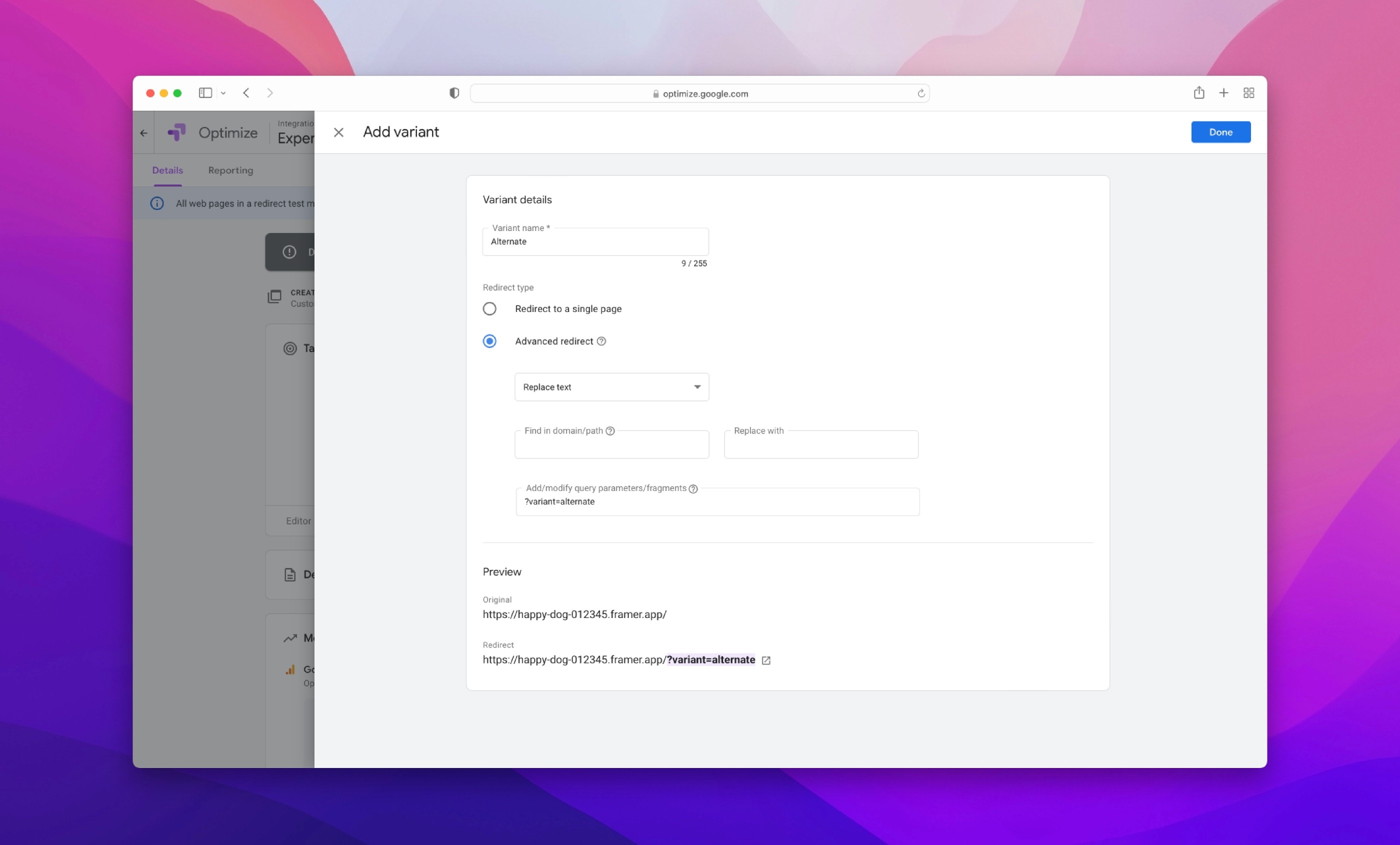1400x845 pixels.
Task: Open Safari tab overview grid icon
Action: click(1248, 92)
